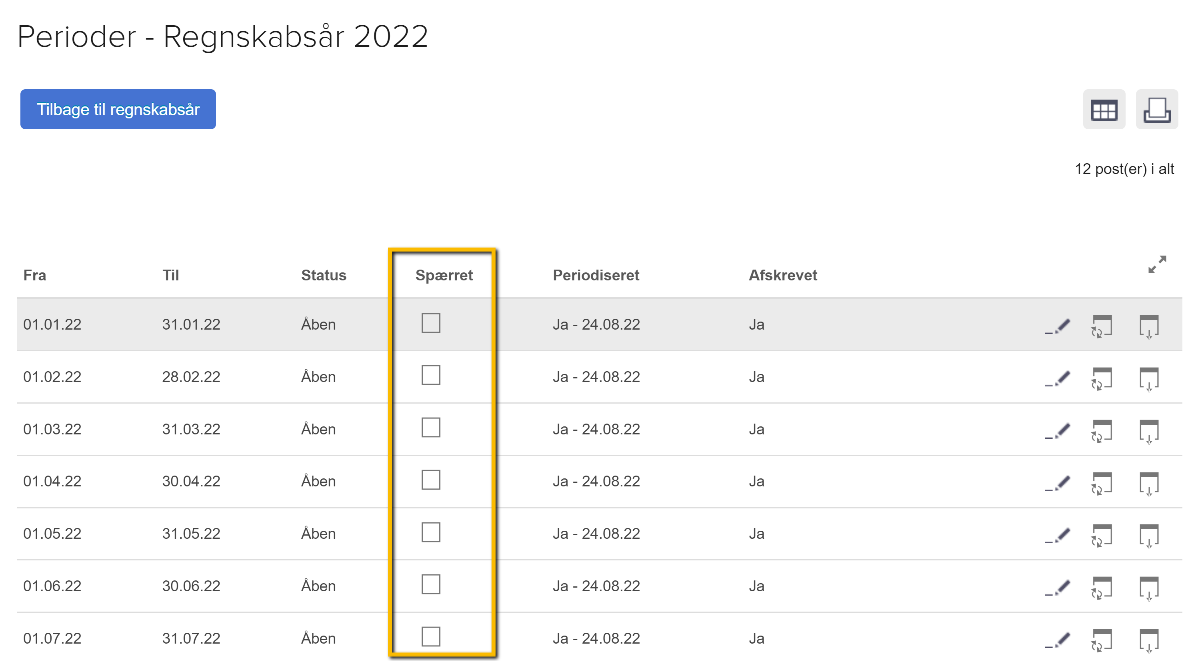Edit the period starting 01.07.22

(x=1057, y=638)
